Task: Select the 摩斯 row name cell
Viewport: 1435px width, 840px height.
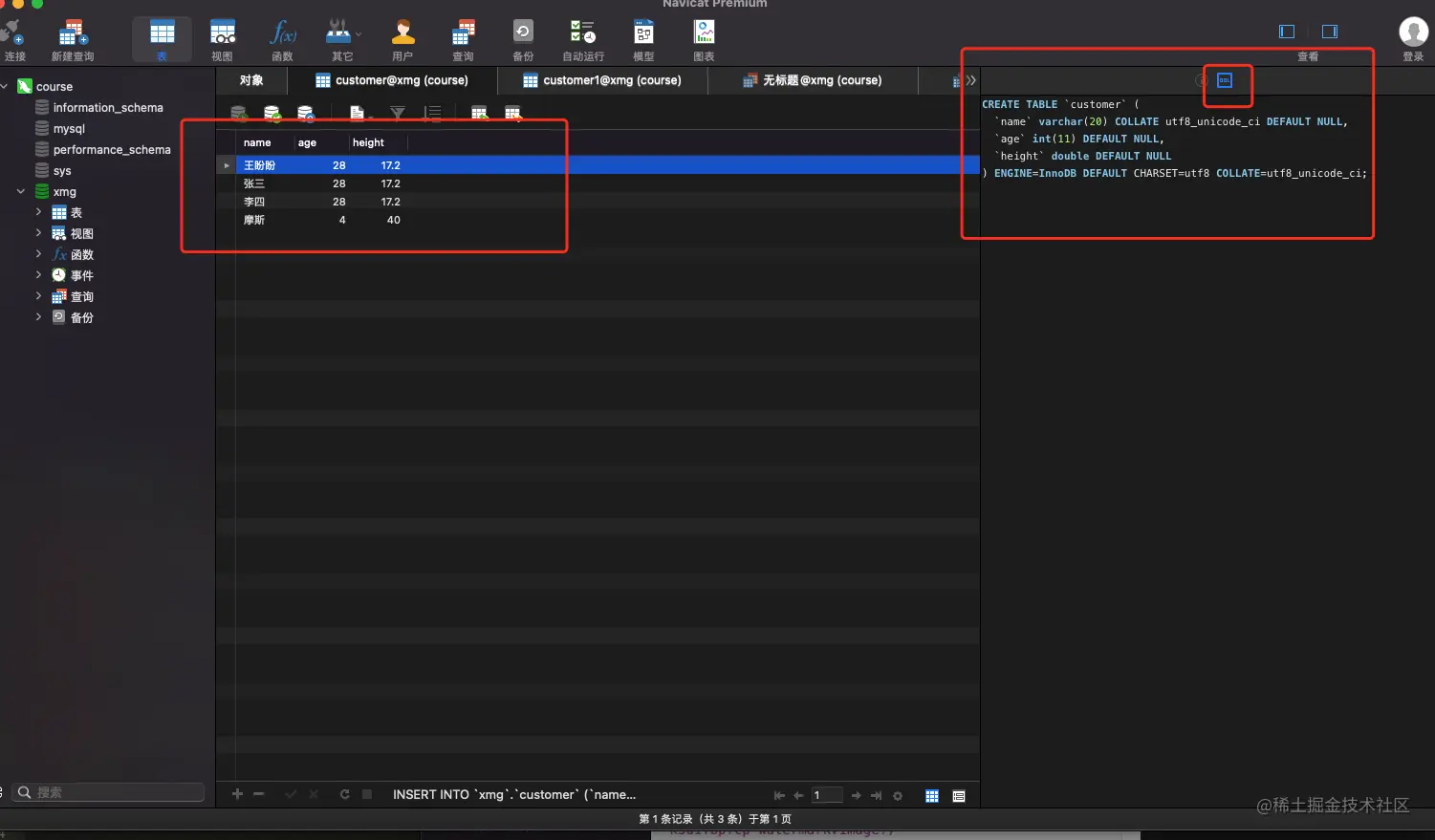Action: tap(264, 220)
